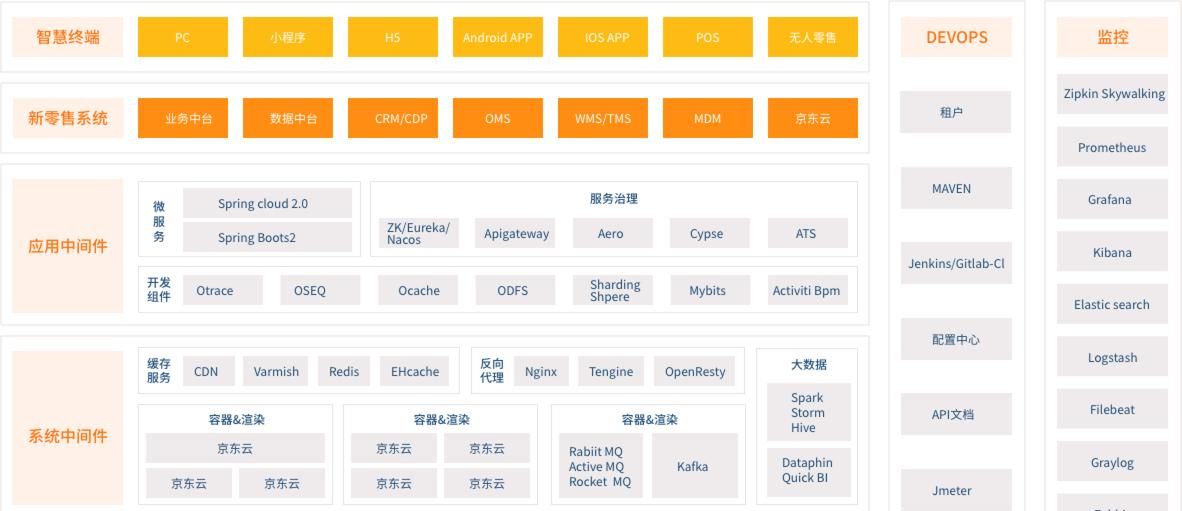Select the WMS/TMS block
The width and height of the screenshot is (1182, 511).
point(602,118)
